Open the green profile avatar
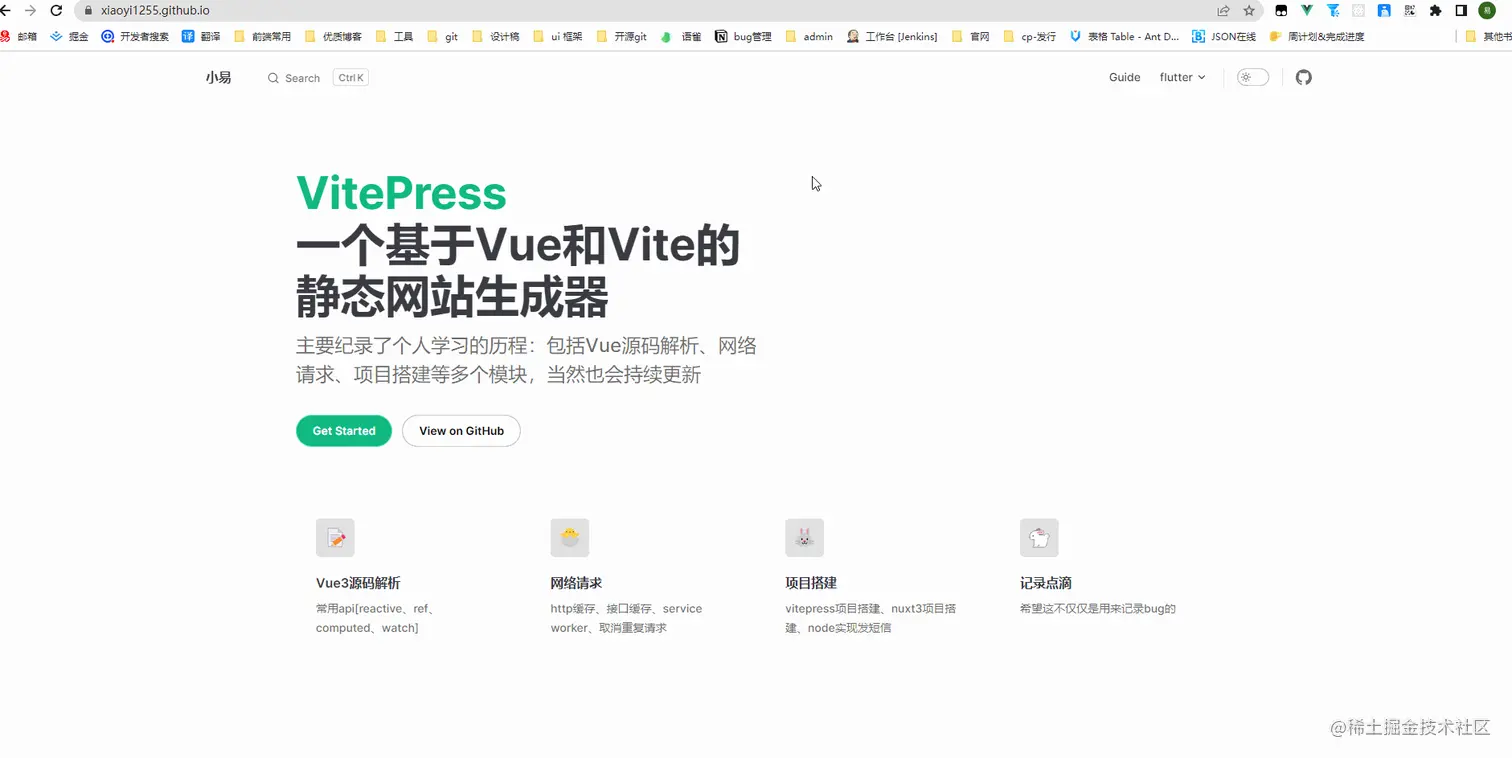This screenshot has height=758, width=1512. [1487, 10]
